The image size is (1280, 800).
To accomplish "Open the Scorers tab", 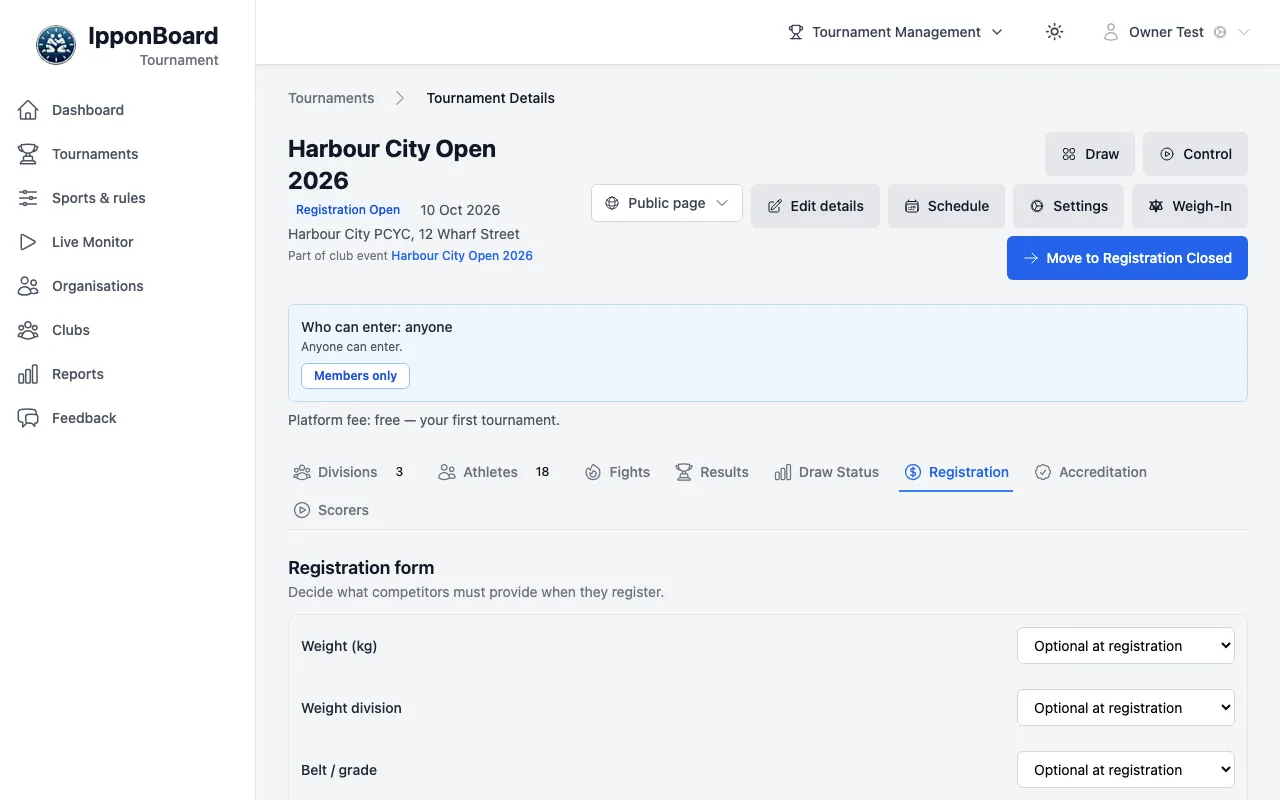I will coord(331,510).
